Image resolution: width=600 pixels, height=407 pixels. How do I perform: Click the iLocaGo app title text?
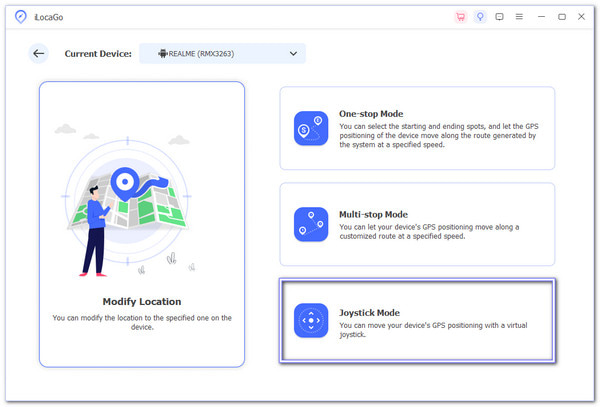click(49, 17)
